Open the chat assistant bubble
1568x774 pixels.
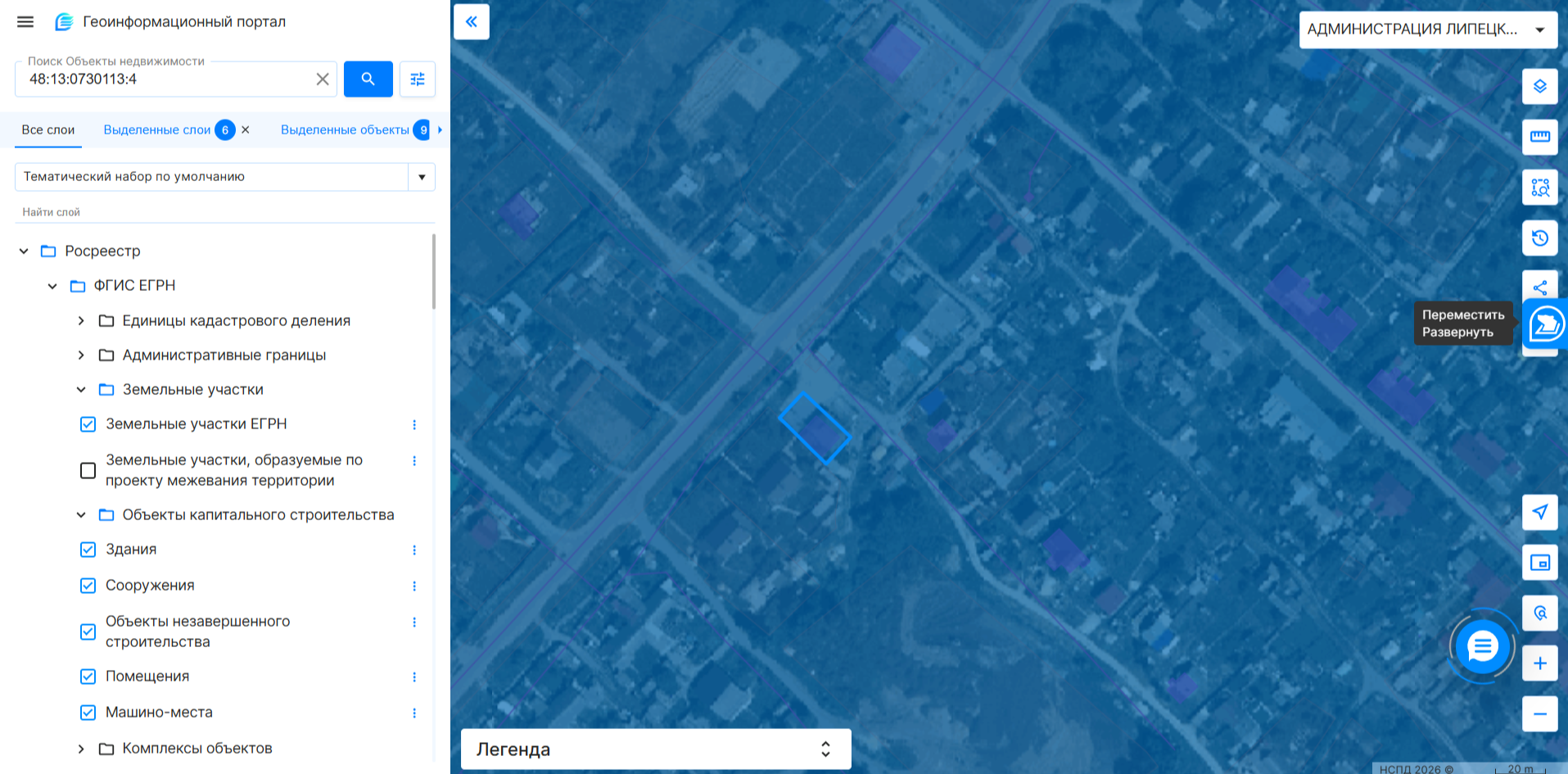(x=1482, y=647)
